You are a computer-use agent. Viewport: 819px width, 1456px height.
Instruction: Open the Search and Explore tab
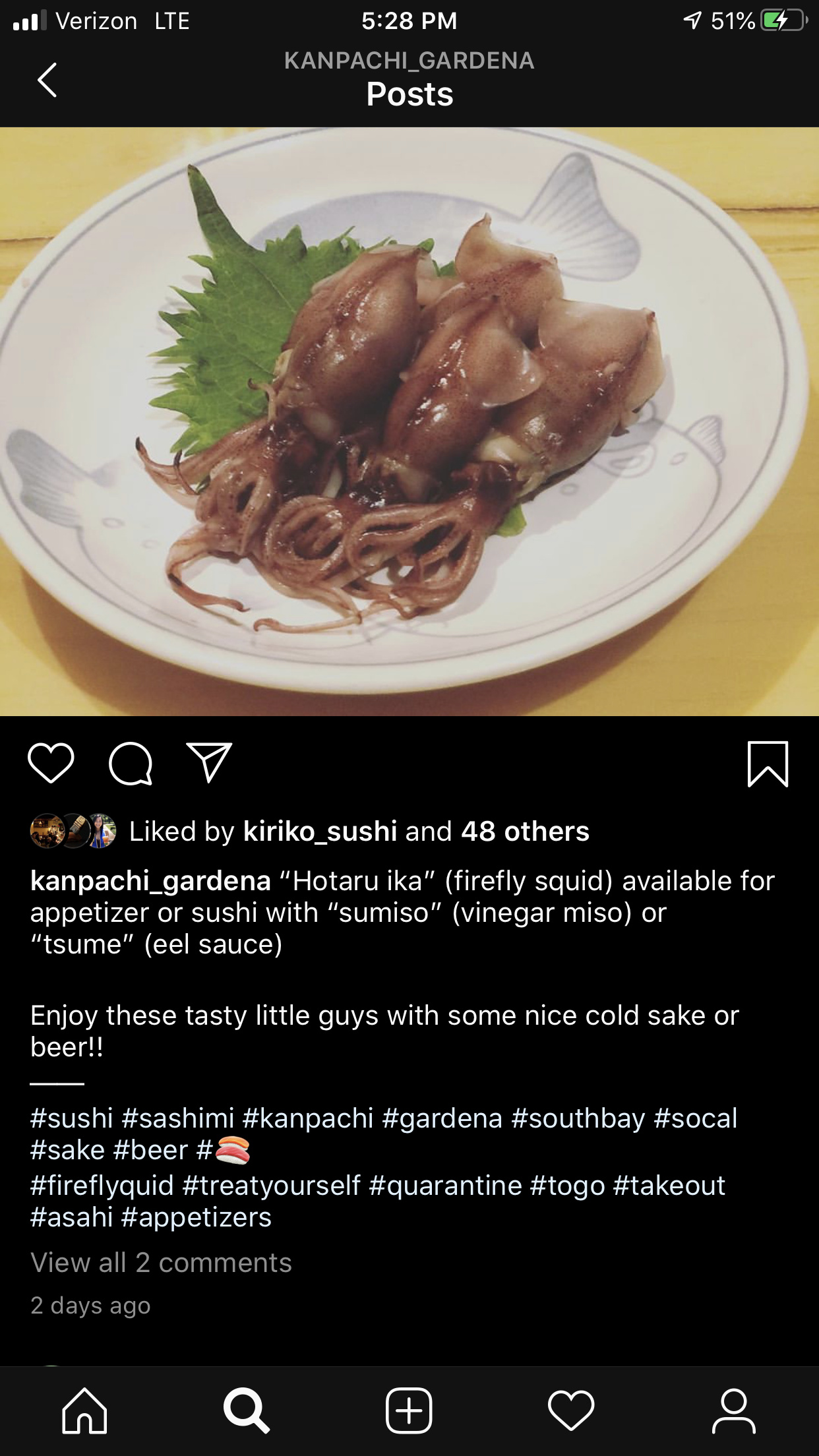pos(246,1410)
